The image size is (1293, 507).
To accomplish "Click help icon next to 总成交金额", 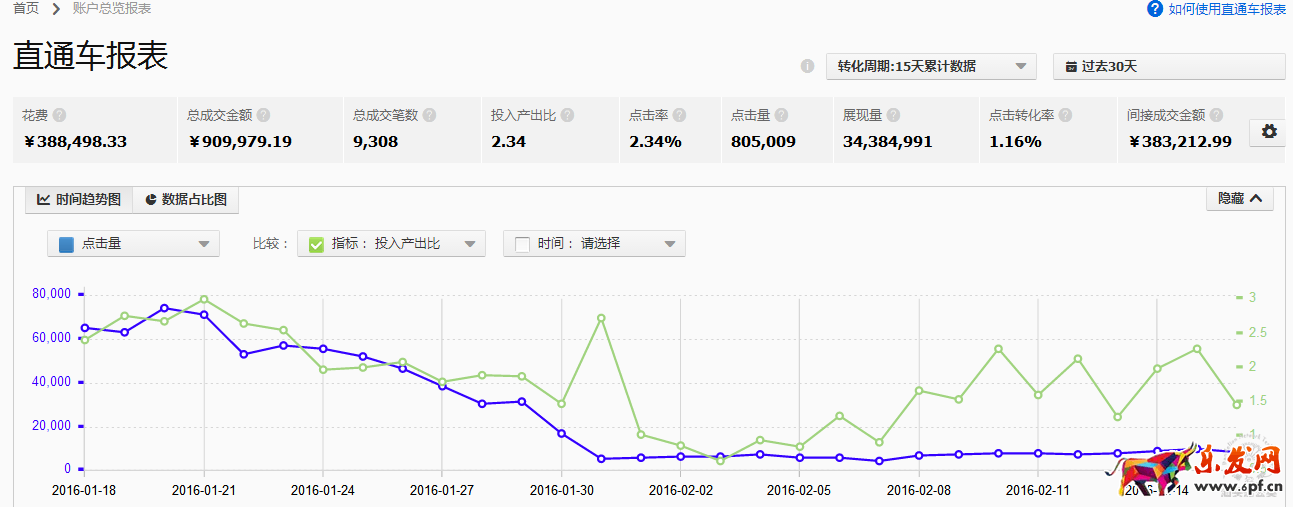I will click(x=263, y=115).
